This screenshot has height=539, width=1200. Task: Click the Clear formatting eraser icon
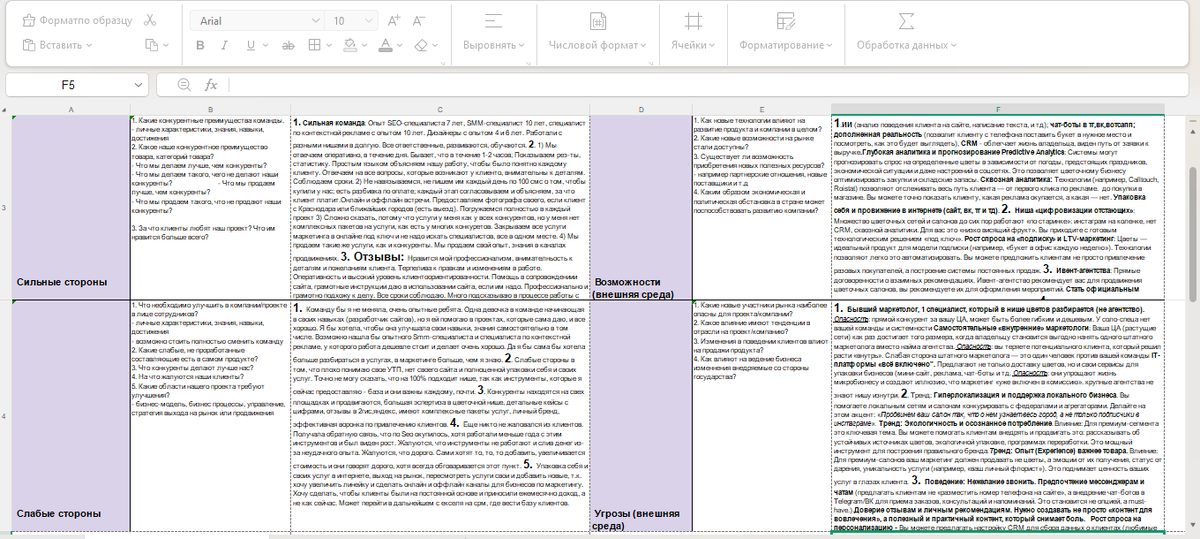420,45
